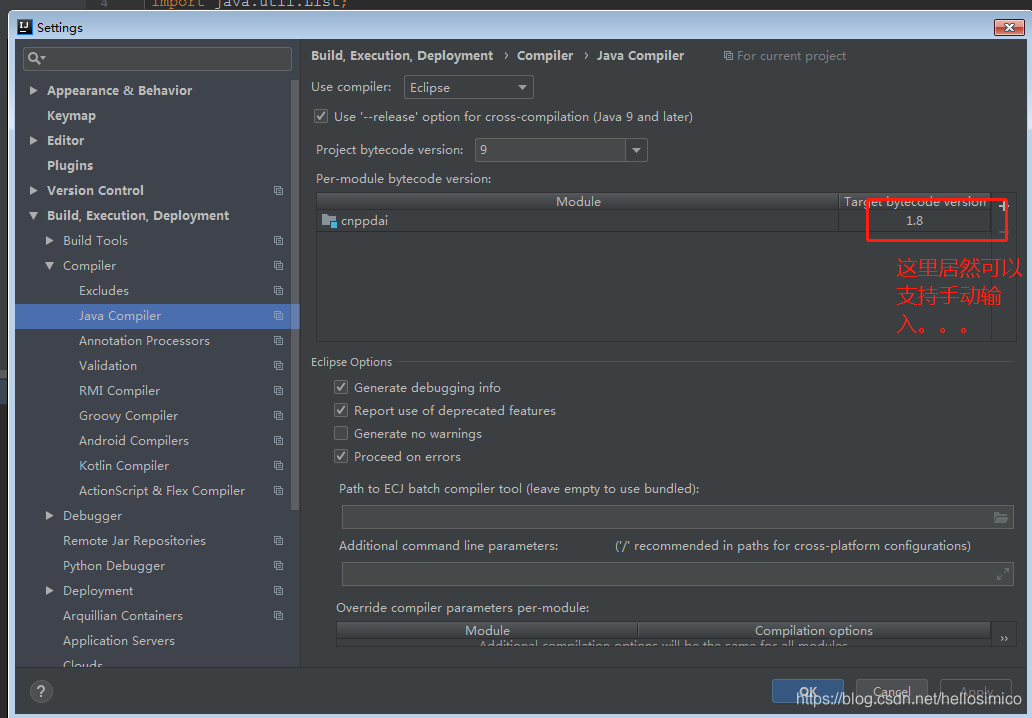Open Android Compilers settings page
Screen dimensions: 1032x718
pyautogui.click(x=134, y=441)
